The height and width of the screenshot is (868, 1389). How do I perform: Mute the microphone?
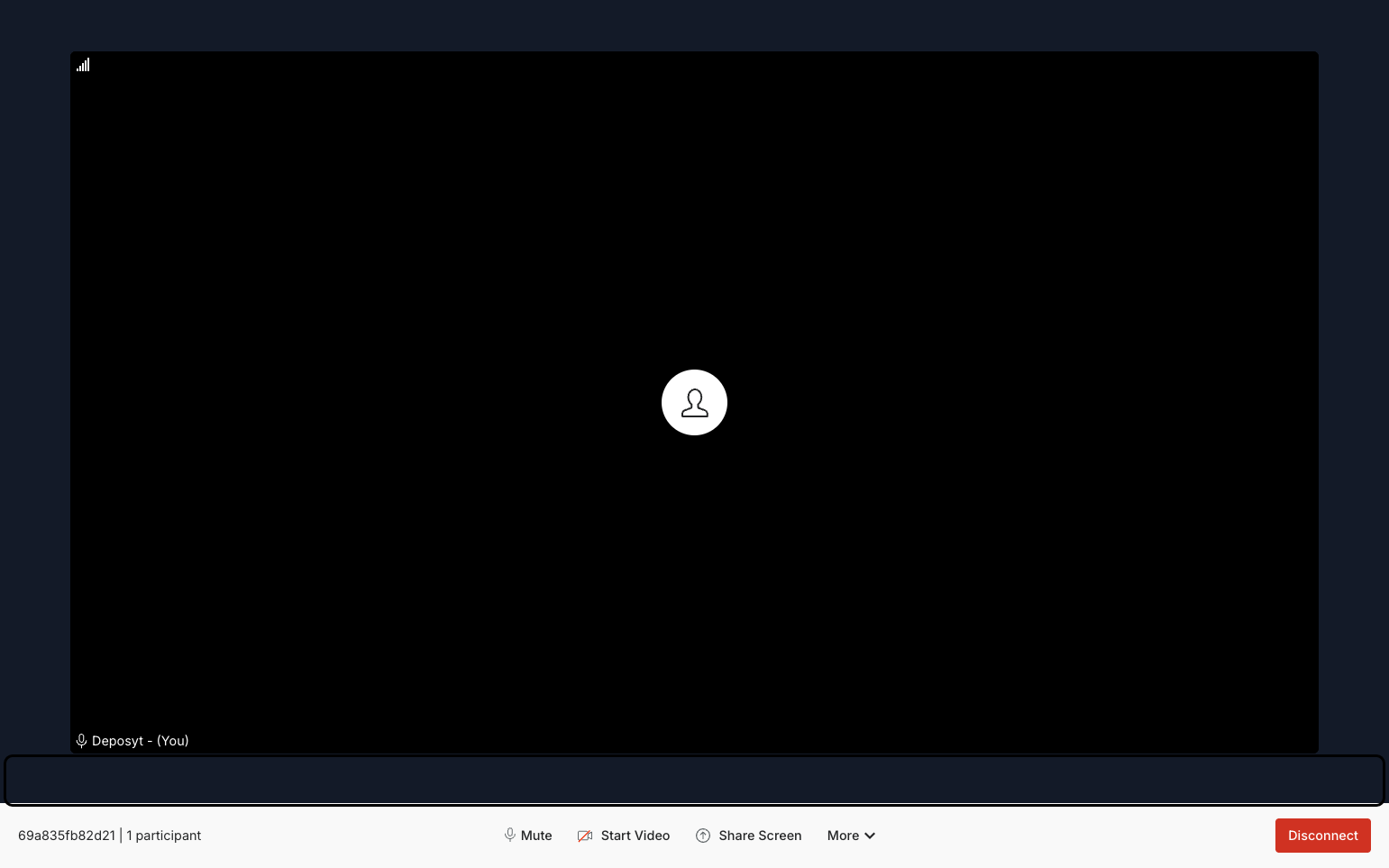pos(528,836)
